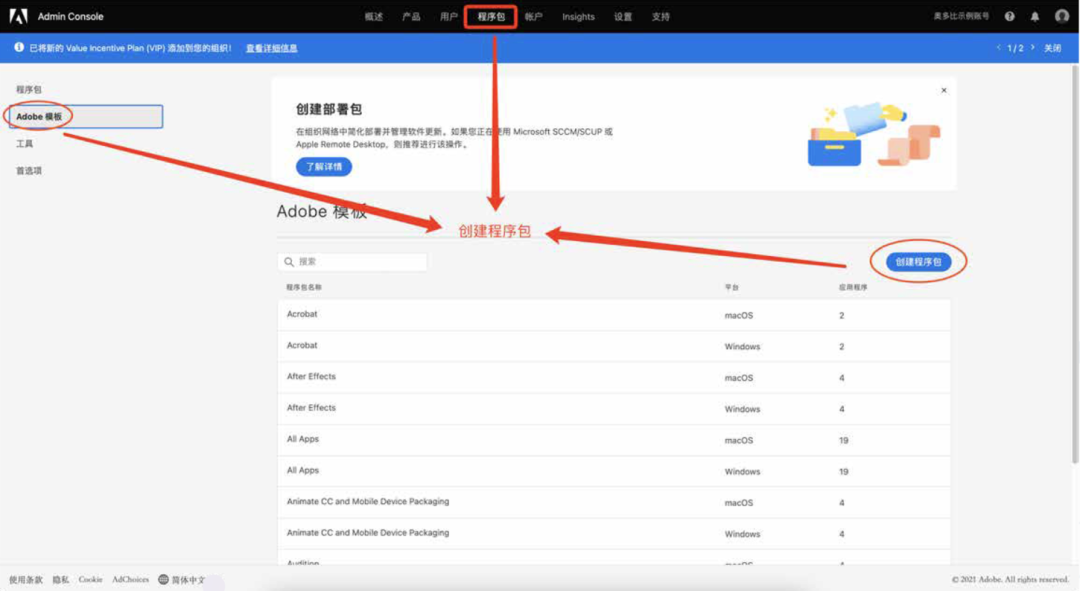The width and height of the screenshot is (1080, 591).
Task: Open the 产品 tab
Action: tap(411, 17)
